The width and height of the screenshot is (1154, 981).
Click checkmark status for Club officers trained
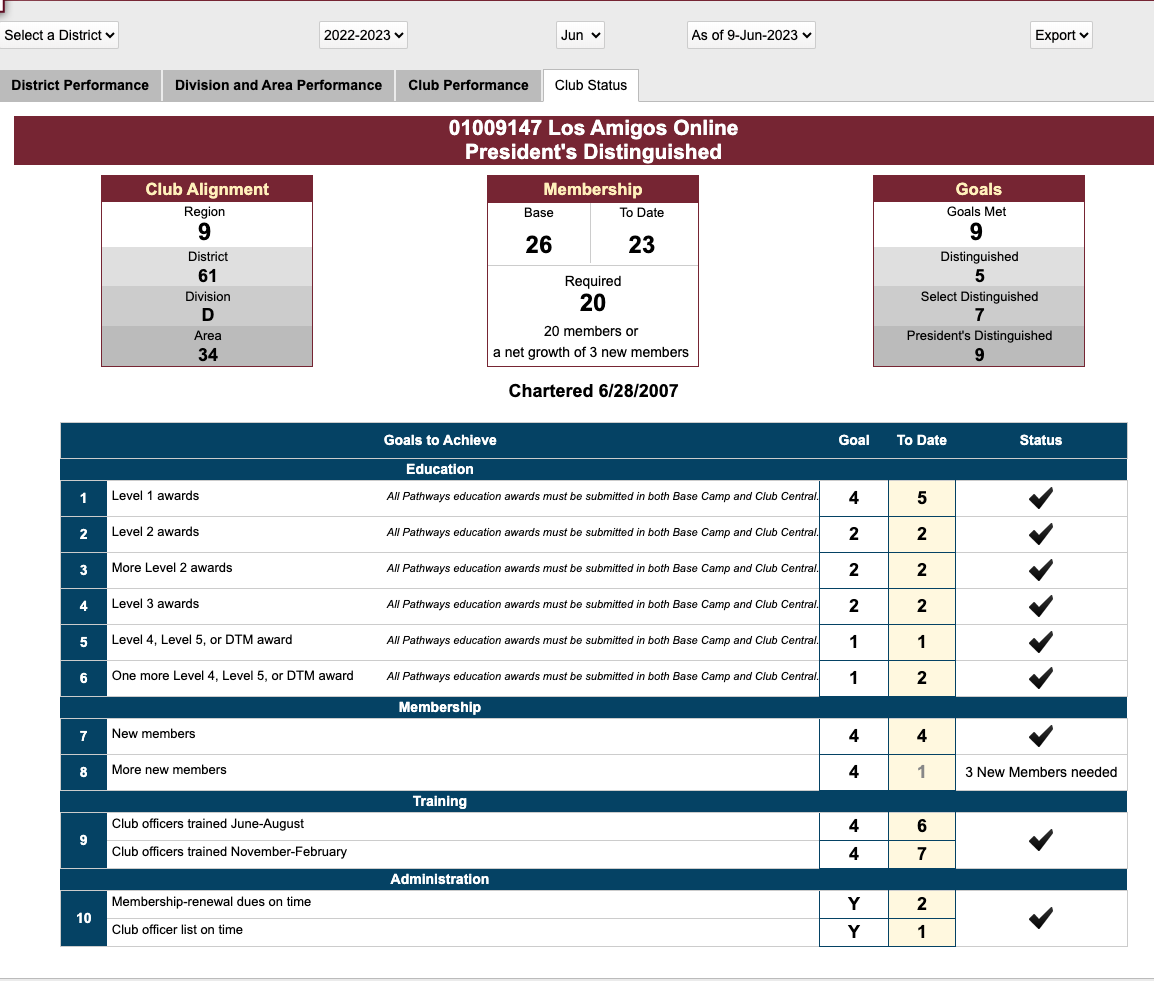tap(1041, 840)
